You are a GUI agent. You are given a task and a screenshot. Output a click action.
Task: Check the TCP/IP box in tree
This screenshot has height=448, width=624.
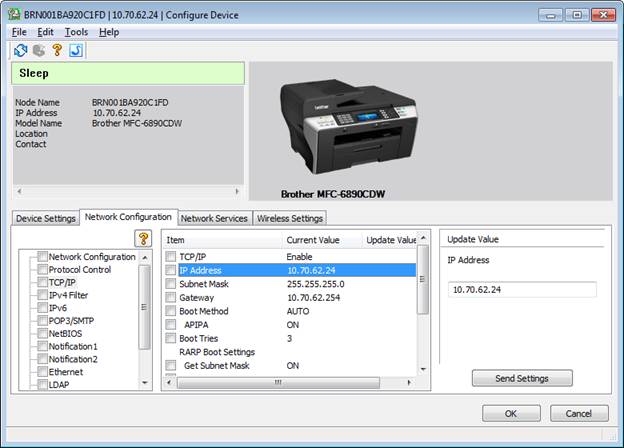point(43,283)
